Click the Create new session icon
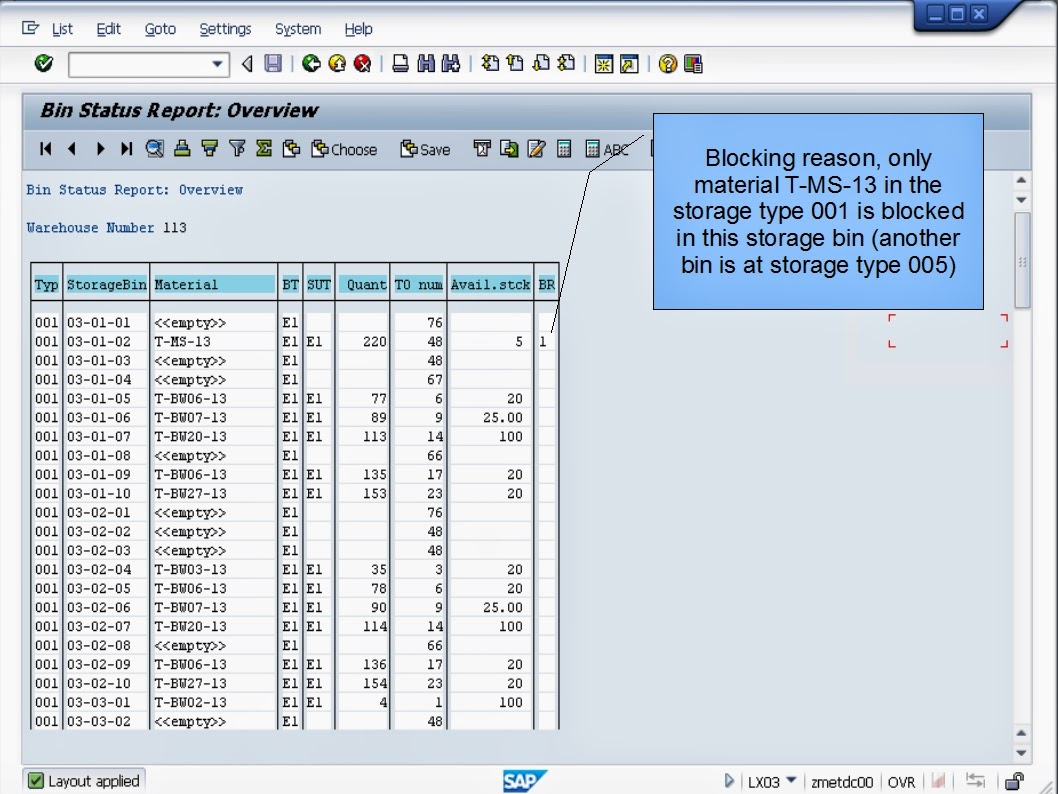The width and height of the screenshot is (1058, 794). click(603, 66)
